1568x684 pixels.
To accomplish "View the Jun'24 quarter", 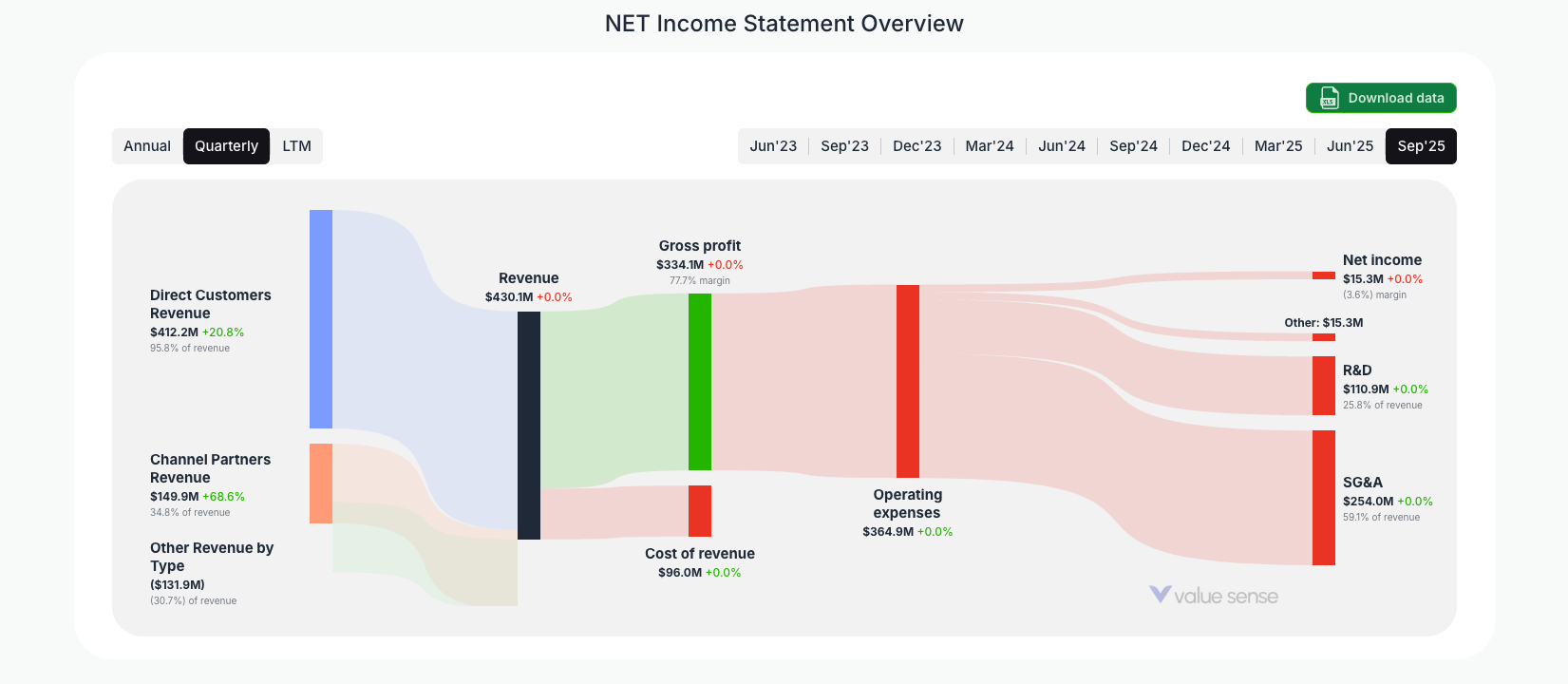I will (1061, 145).
